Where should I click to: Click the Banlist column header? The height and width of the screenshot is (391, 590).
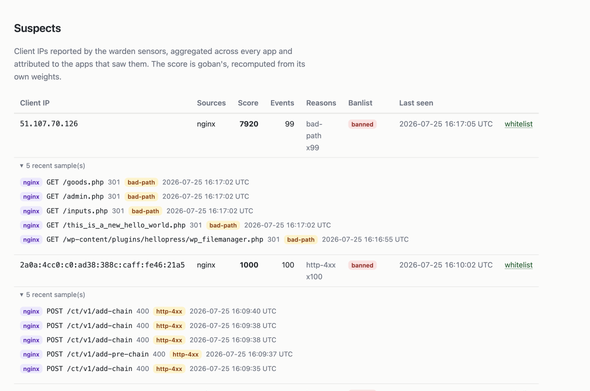(x=360, y=103)
